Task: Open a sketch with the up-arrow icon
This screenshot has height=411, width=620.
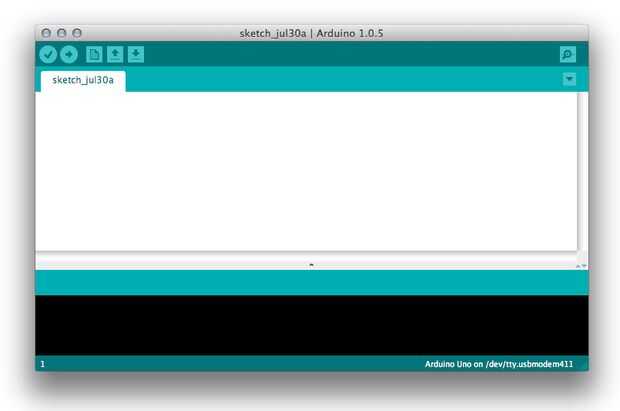Action: coord(115,55)
